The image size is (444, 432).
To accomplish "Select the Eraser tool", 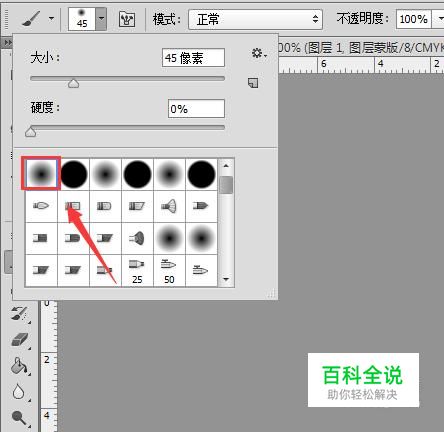I will click(x=20, y=340).
